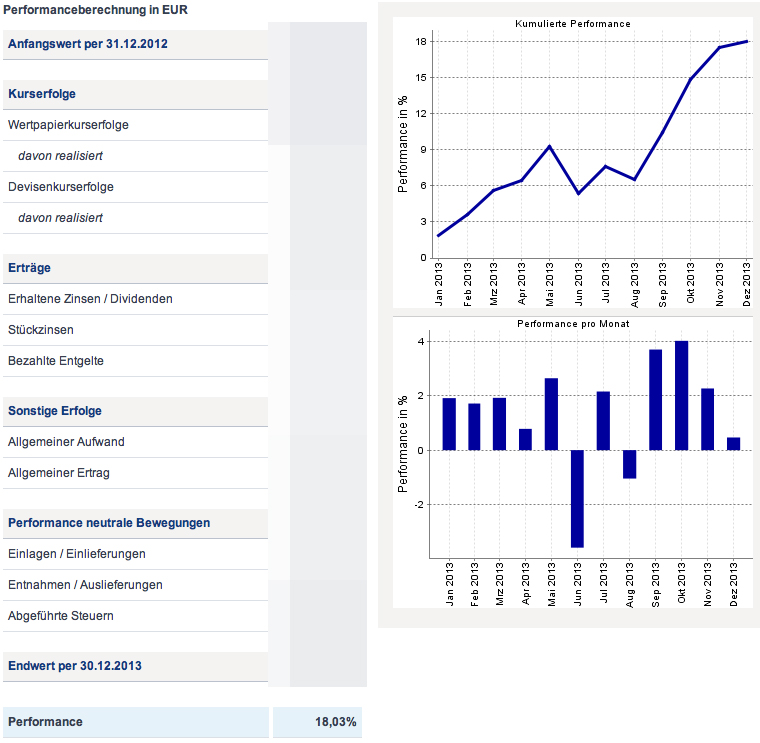The width and height of the screenshot is (760, 743).
Task: Click the Mai 2013 peak on line chart
Action: coord(549,146)
